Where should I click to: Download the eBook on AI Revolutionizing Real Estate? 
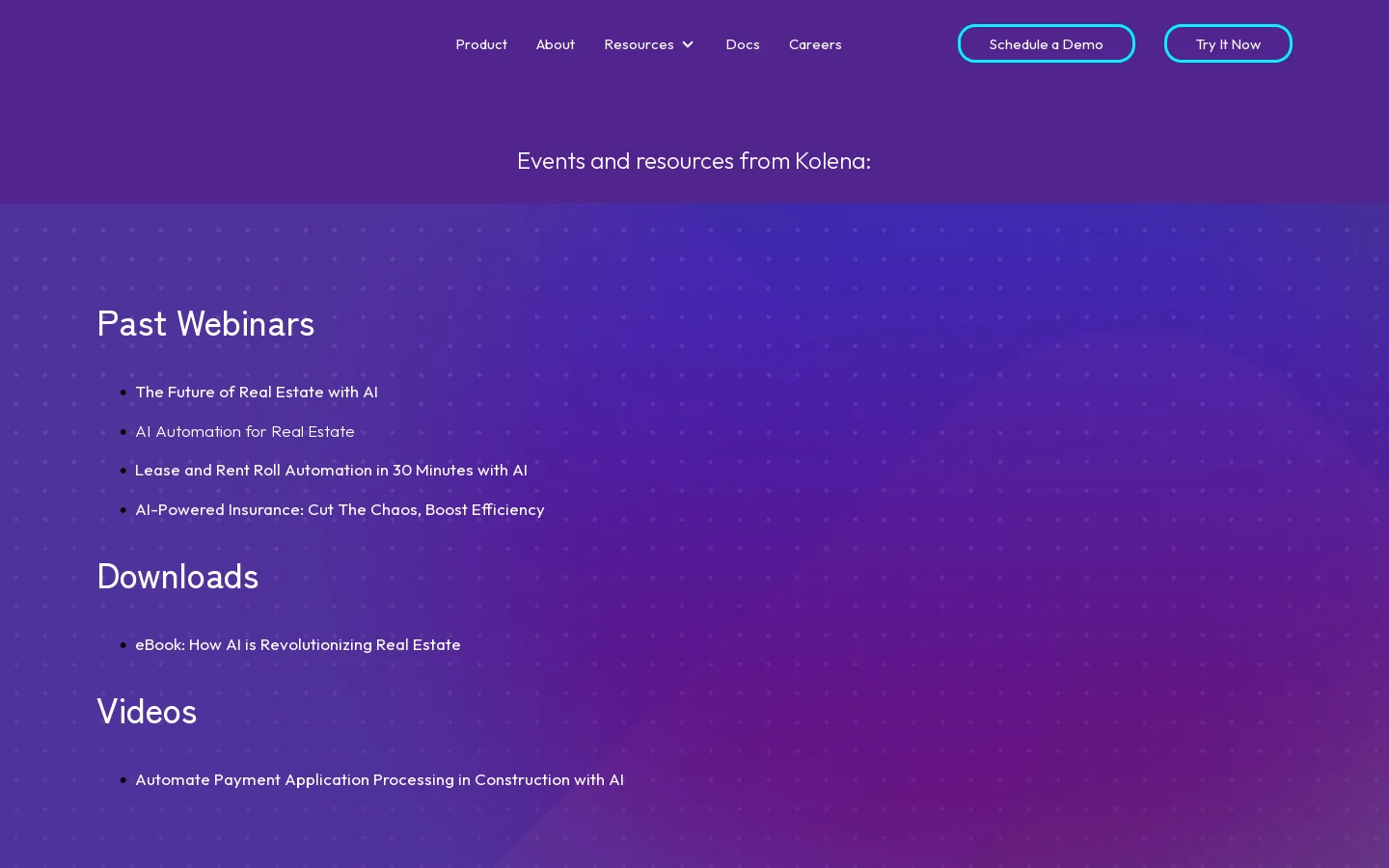point(298,644)
